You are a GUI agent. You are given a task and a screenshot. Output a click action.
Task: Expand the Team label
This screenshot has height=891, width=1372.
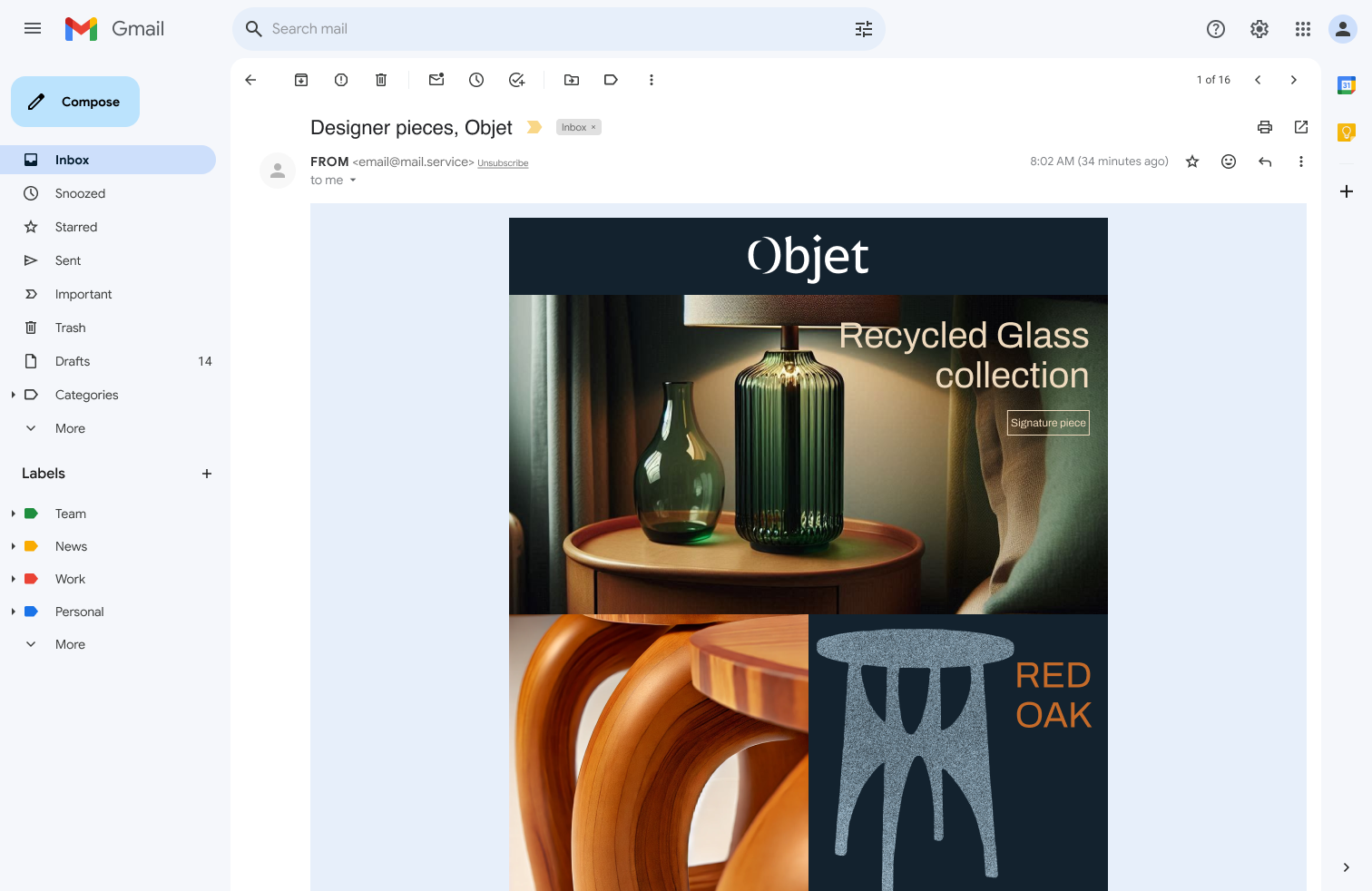13,514
